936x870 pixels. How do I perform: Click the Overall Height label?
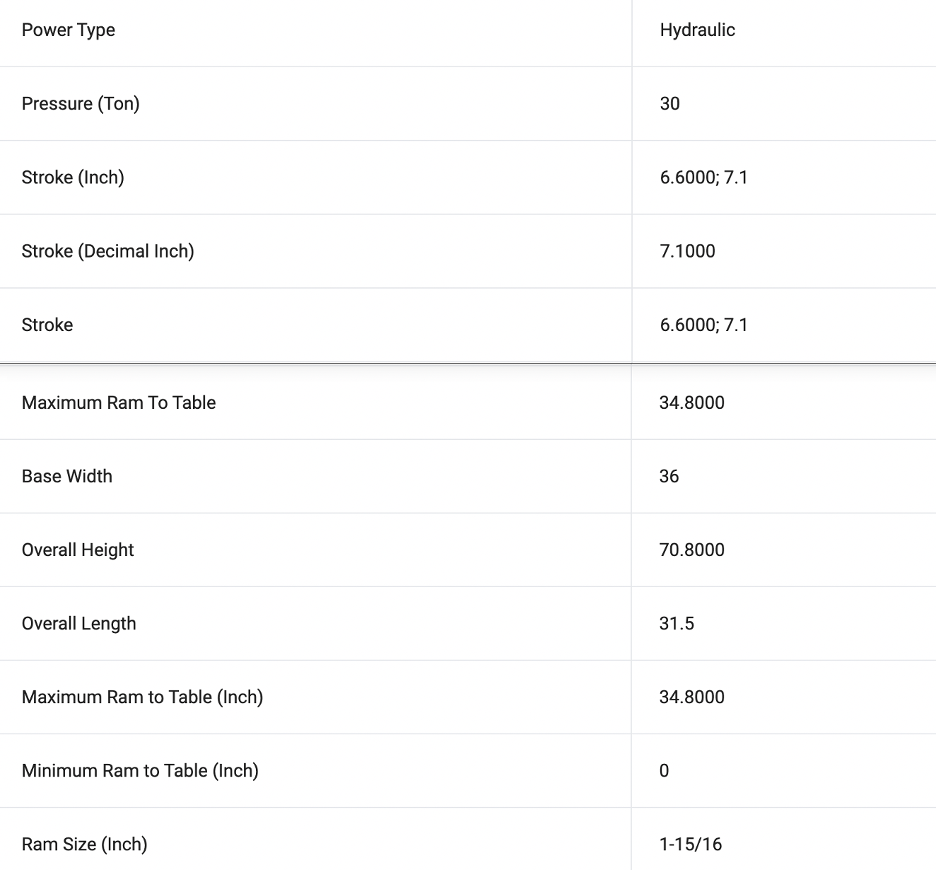click(78, 550)
